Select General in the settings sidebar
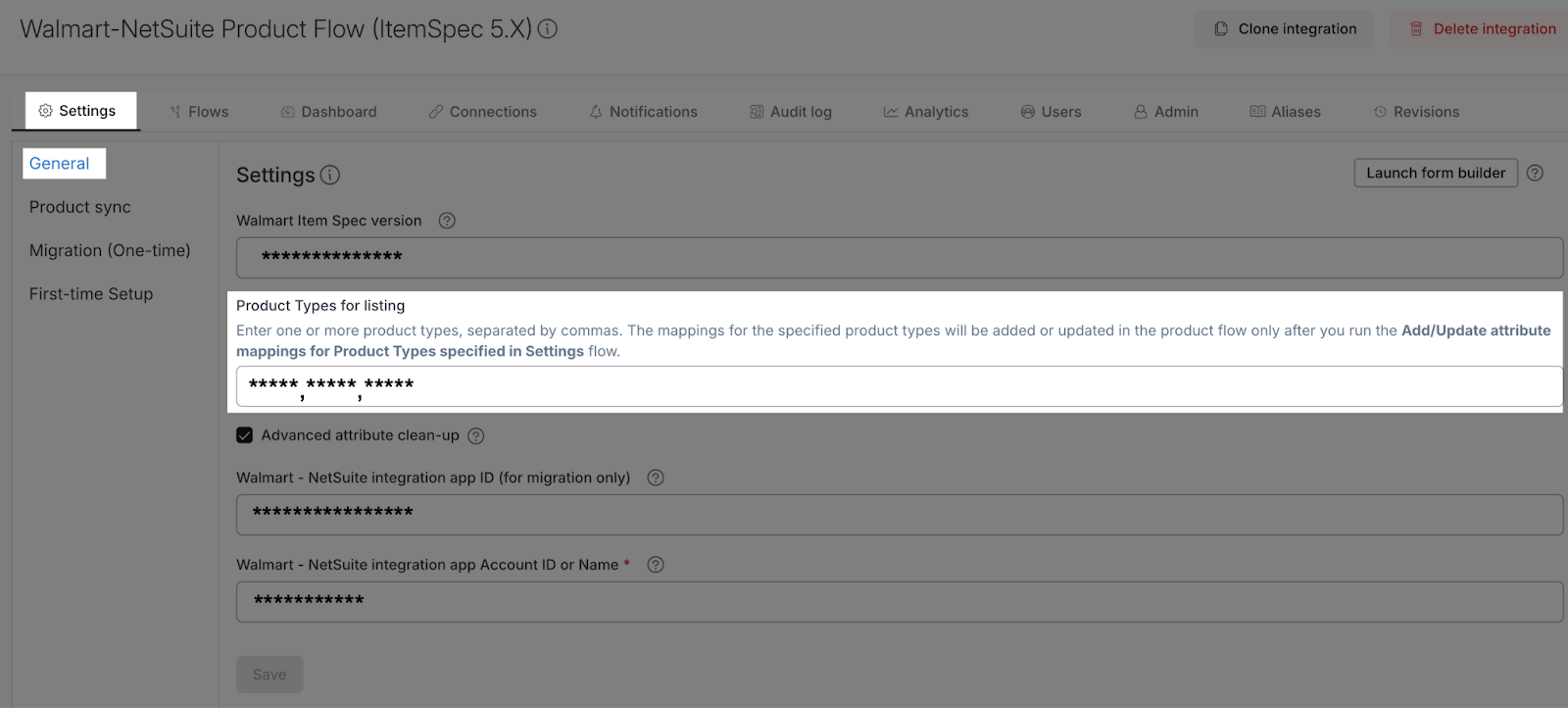This screenshot has height=708, width=1568. click(x=60, y=164)
